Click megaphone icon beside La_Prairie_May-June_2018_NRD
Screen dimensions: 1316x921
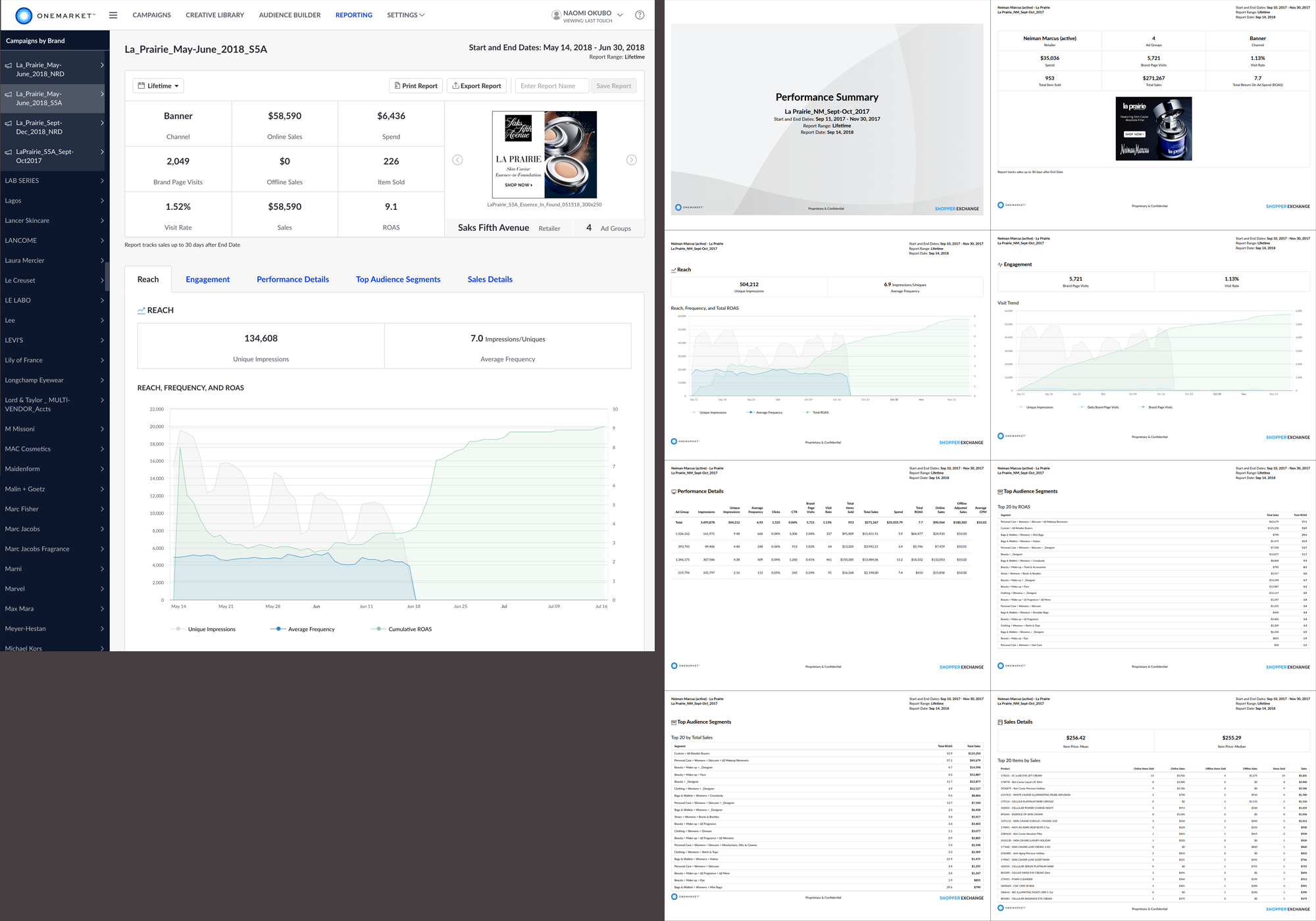(9, 66)
